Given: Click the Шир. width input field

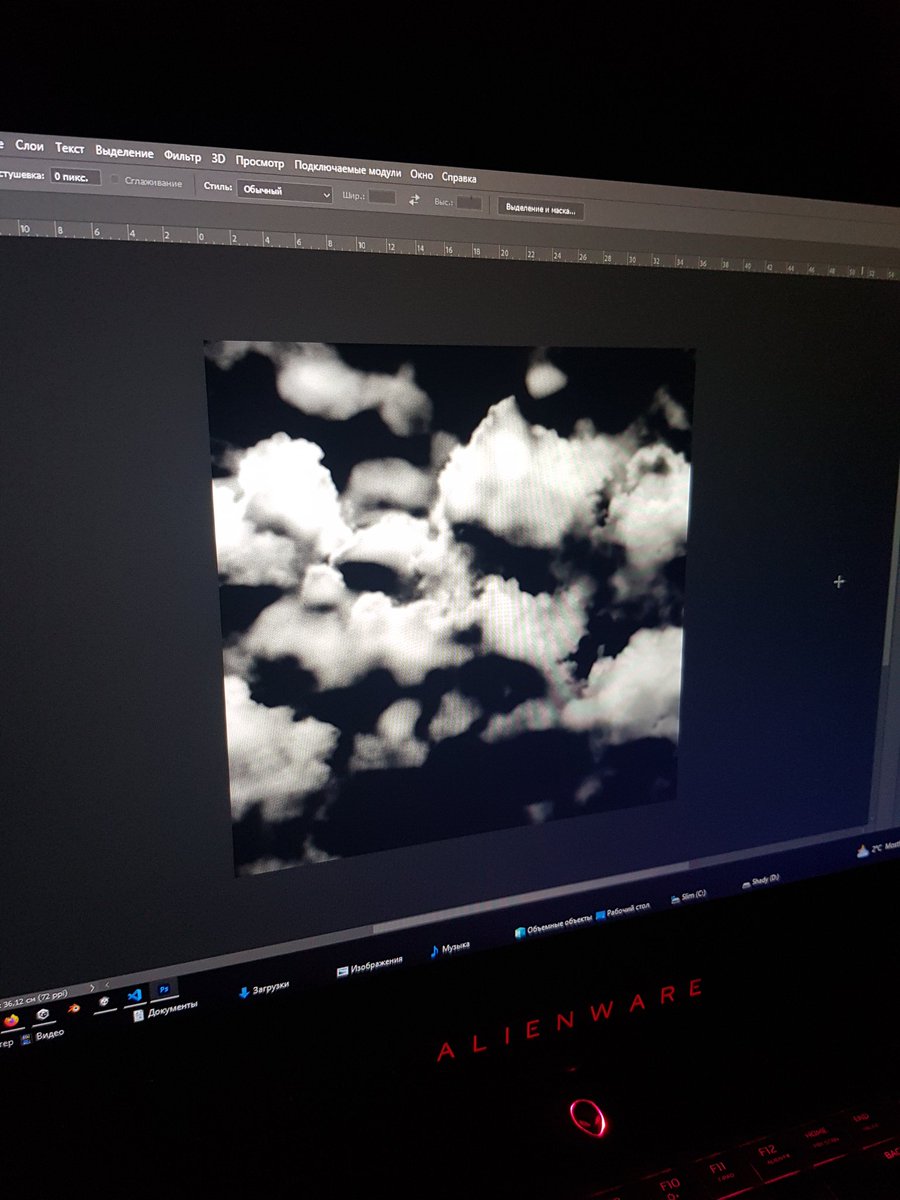Looking at the screenshot, I should [382, 197].
